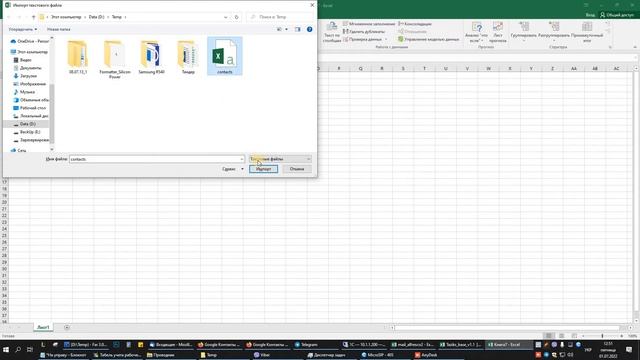The image size is (640, 360).
Task: Select Этот компьютер in navigation pane
Action: pos(29,52)
